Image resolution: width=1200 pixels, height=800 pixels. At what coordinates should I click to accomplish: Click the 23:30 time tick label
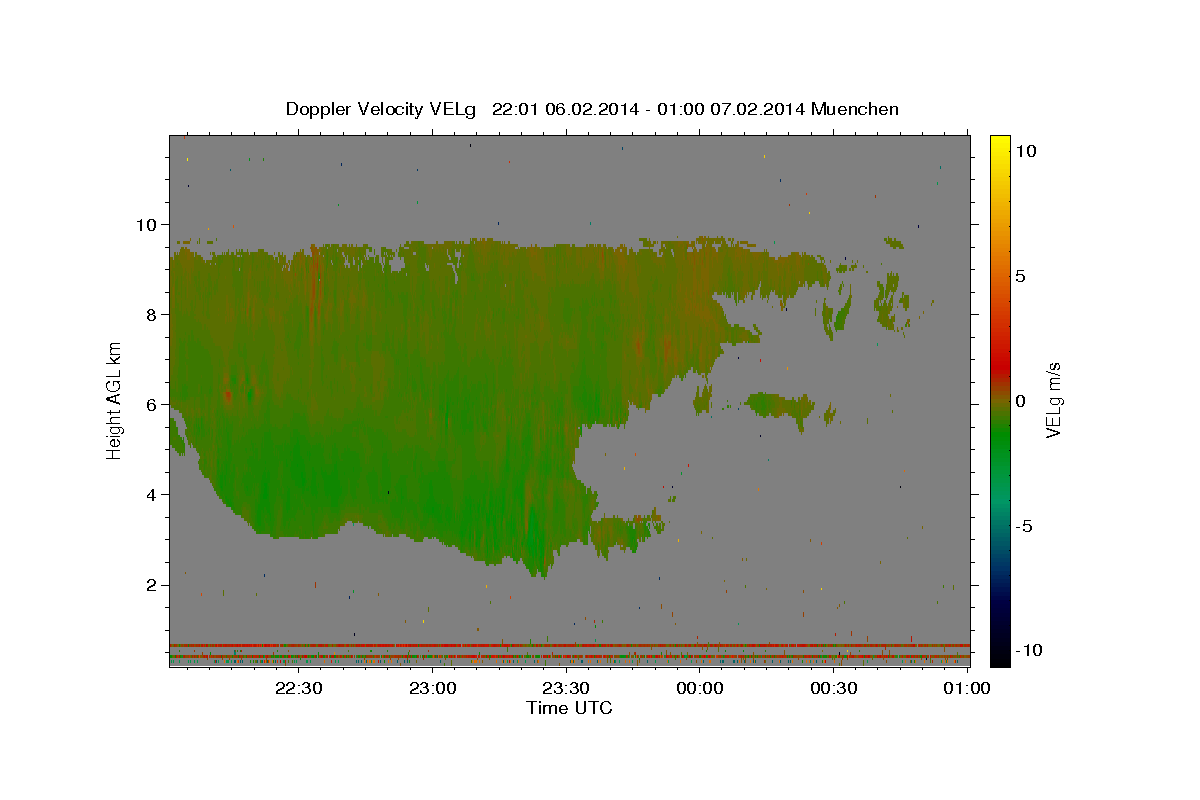click(x=565, y=688)
